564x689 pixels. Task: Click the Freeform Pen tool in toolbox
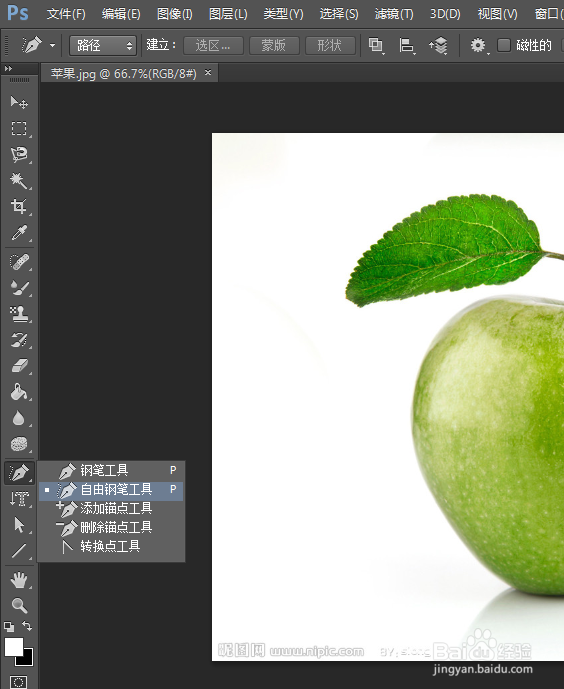(x=19, y=473)
